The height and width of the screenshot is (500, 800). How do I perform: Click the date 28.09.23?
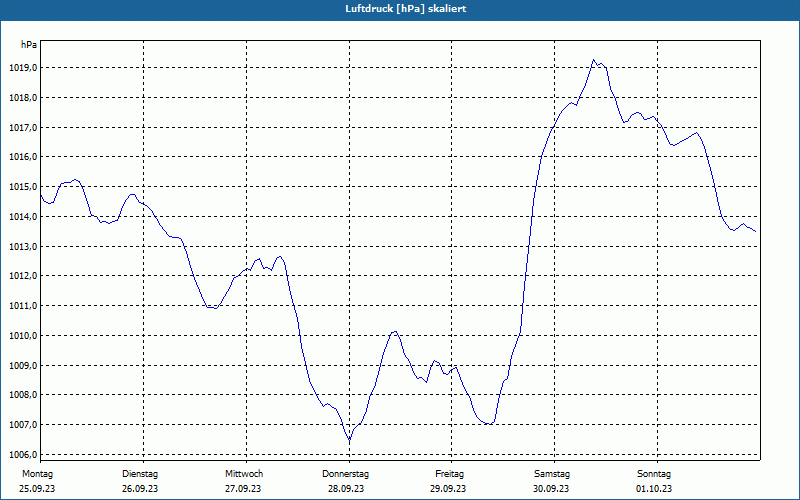click(x=346, y=489)
